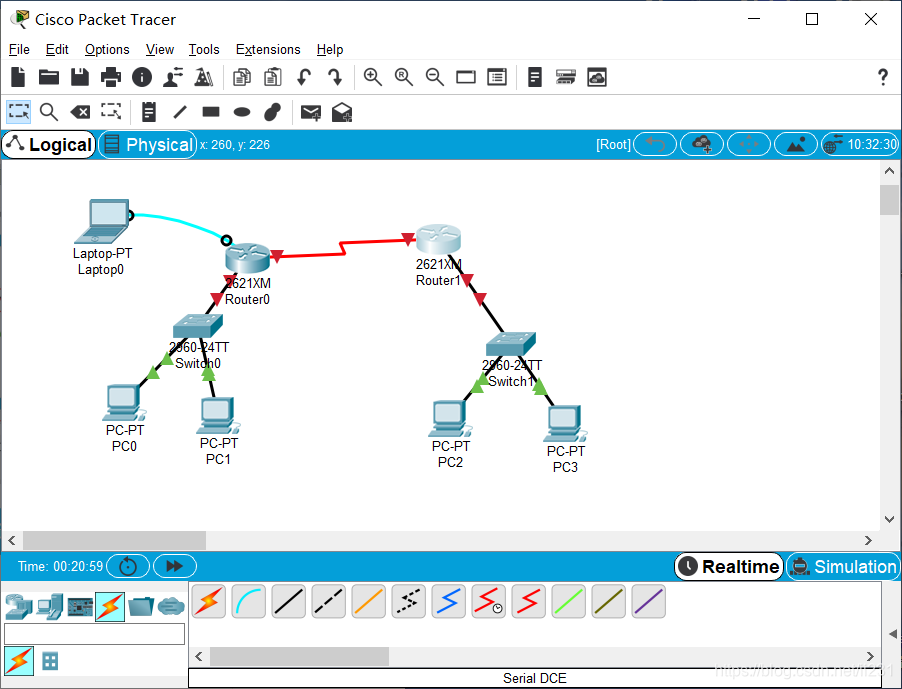Select the Connections device category

tap(110, 606)
